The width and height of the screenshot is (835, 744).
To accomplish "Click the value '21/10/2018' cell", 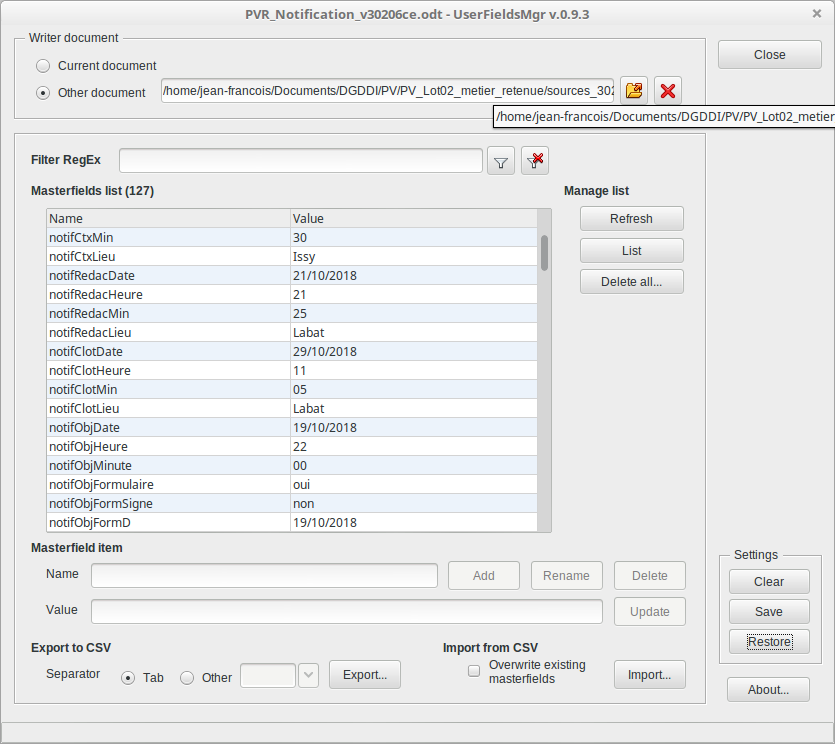I will click(414, 275).
